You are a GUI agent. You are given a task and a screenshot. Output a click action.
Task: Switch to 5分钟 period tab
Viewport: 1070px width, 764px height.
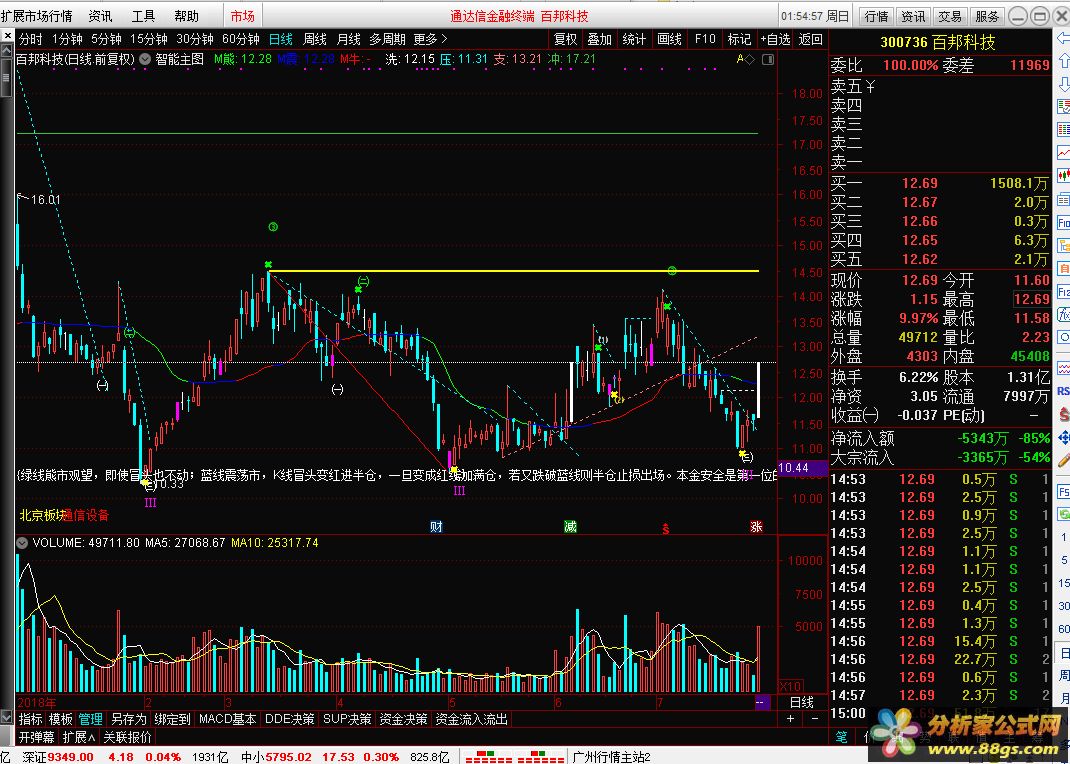pyautogui.click(x=106, y=39)
